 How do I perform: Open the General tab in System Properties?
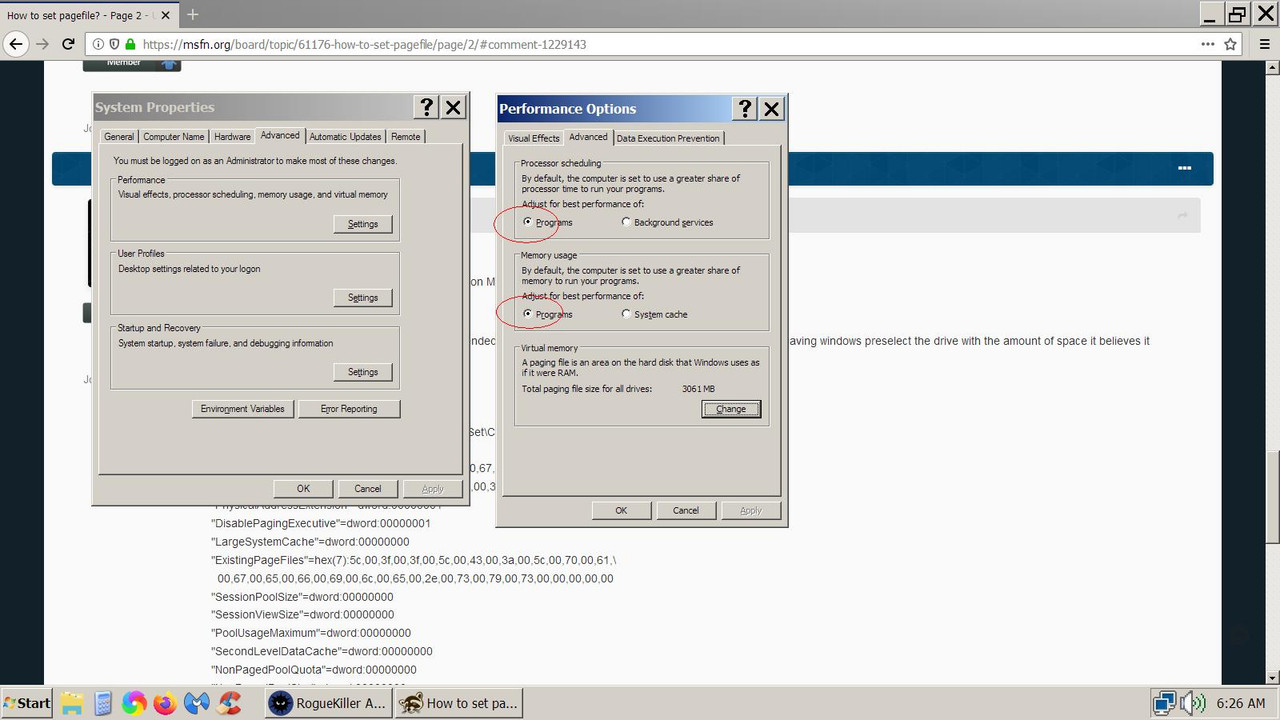coord(119,137)
